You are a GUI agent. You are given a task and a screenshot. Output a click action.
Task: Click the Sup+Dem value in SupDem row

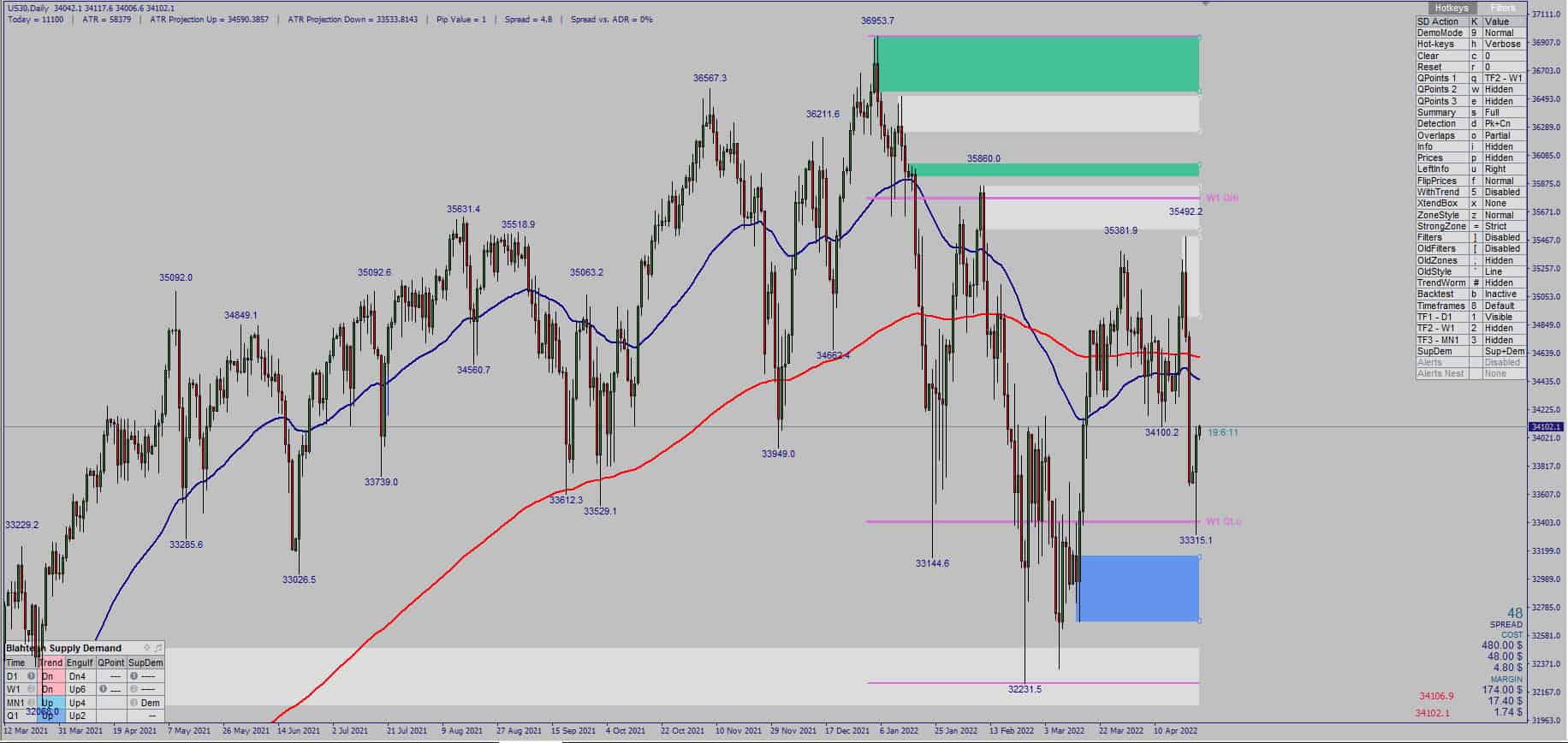coord(1504,351)
